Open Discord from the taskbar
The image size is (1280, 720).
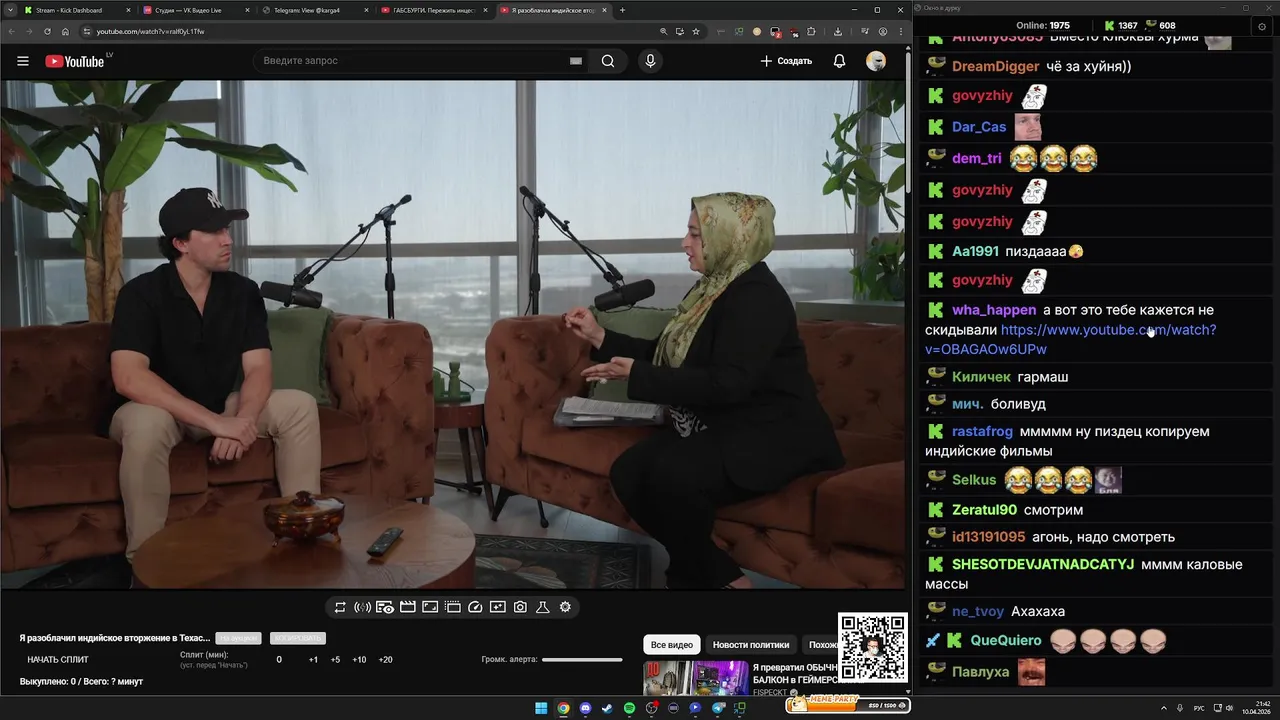[585, 708]
